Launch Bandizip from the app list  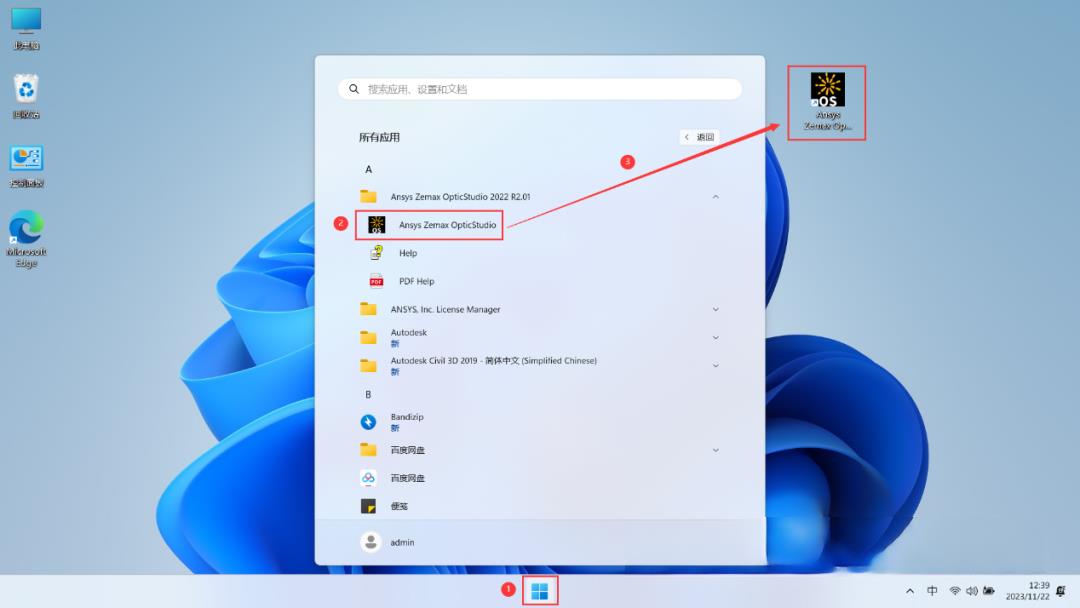(x=406, y=421)
